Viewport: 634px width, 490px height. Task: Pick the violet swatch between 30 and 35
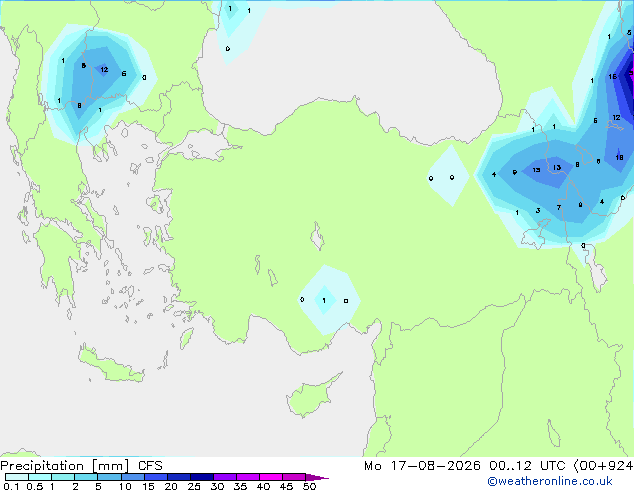225,477
